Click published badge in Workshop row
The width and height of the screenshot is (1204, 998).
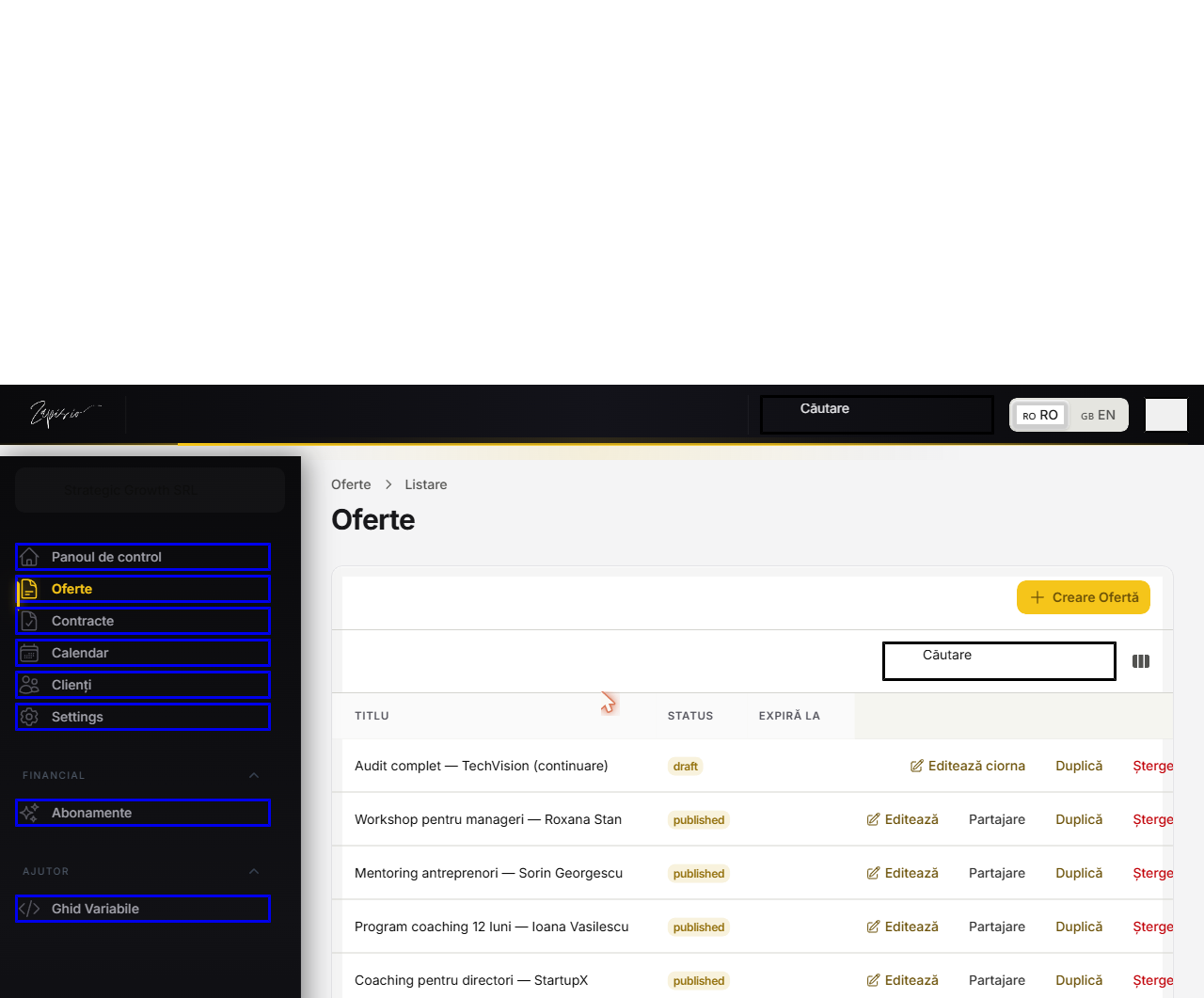pos(699,819)
